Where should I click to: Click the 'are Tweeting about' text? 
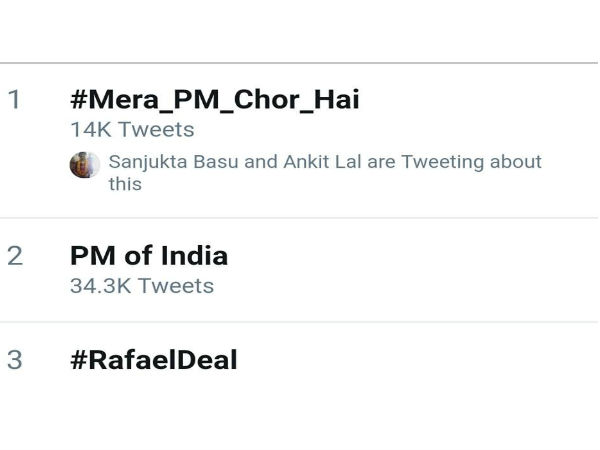click(440, 162)
